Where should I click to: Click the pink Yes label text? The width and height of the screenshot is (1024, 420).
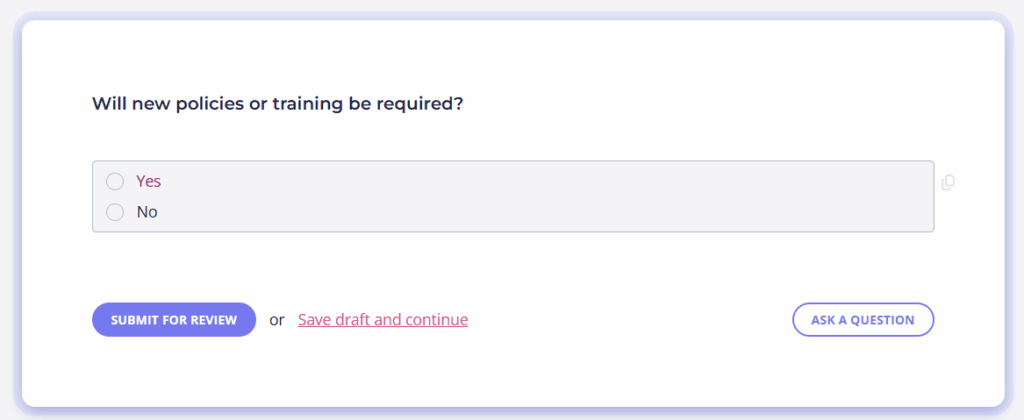click(148, 181)
